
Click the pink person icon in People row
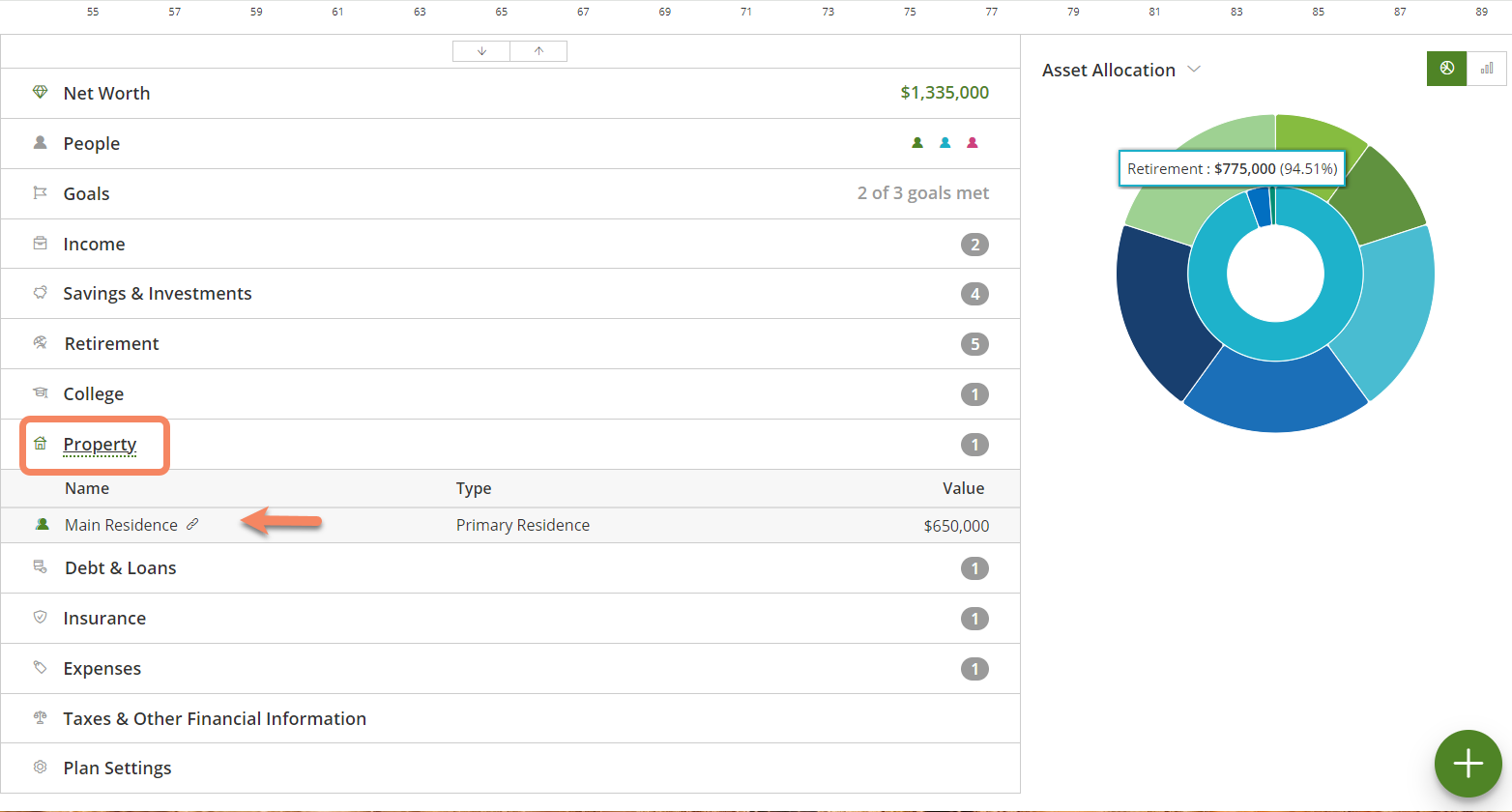973,143
